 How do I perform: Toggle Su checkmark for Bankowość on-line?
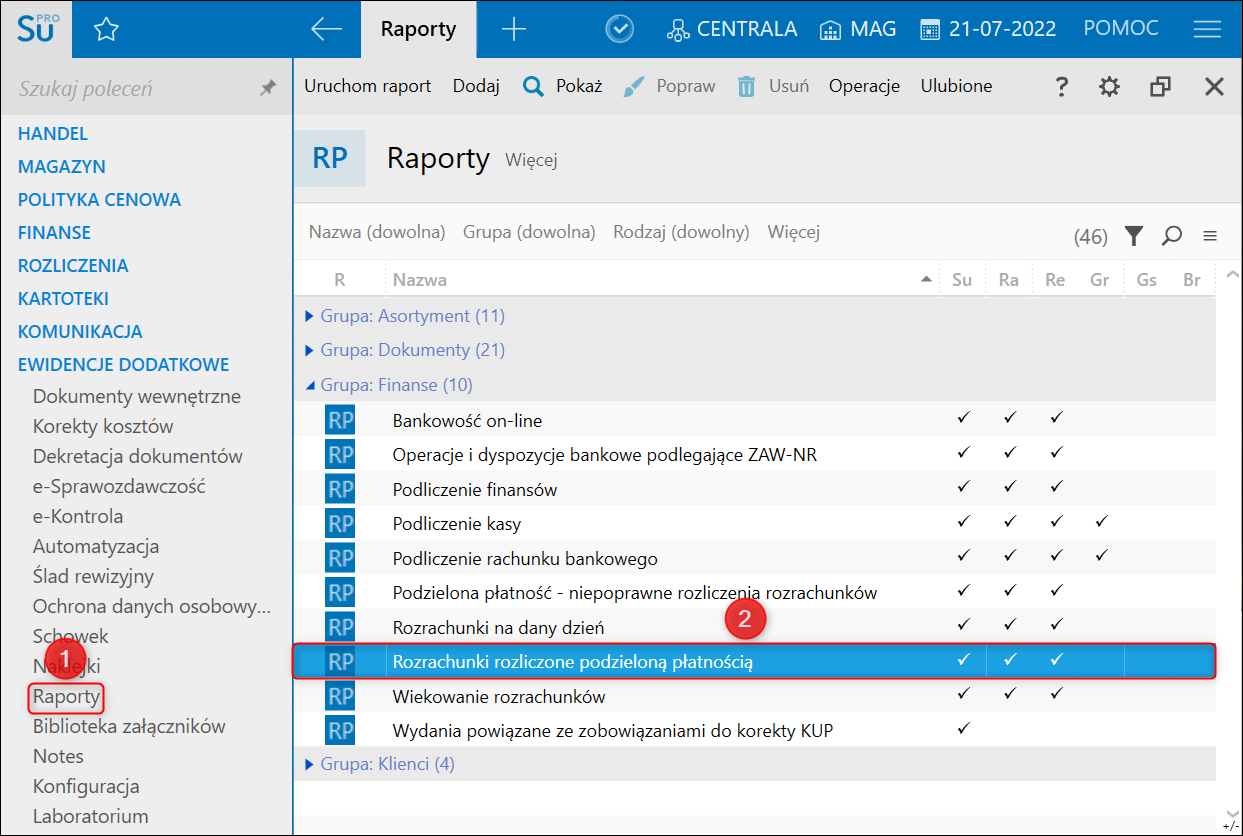(x=963, y=419)
